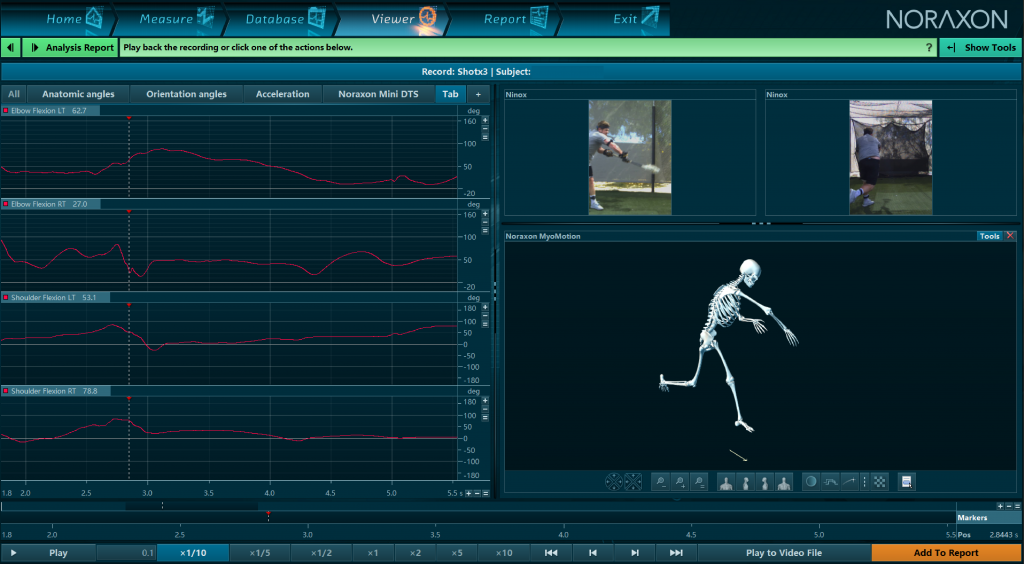Screen dimensions: 1024x564
Task: Zoom in Shoulder Flexion RT amplitude axis
Action: (485, 400)
